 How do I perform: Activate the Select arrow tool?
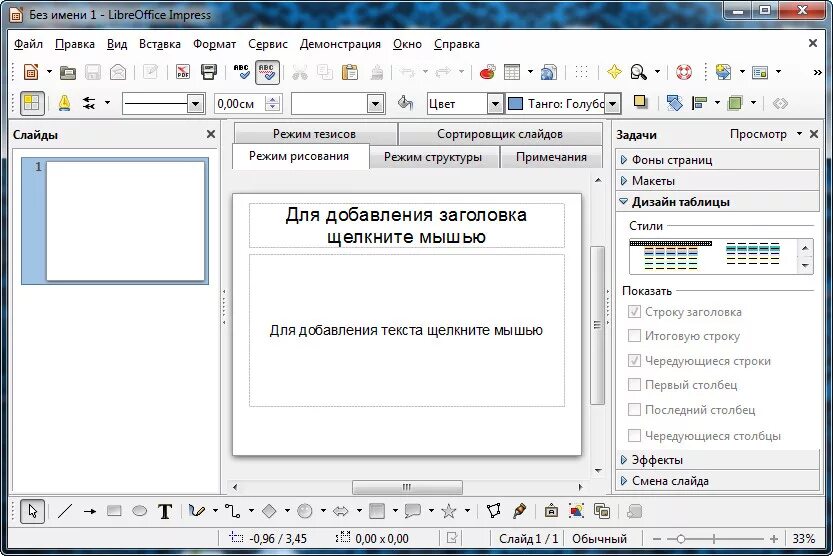pyautogui.click(x=32, y=511)
